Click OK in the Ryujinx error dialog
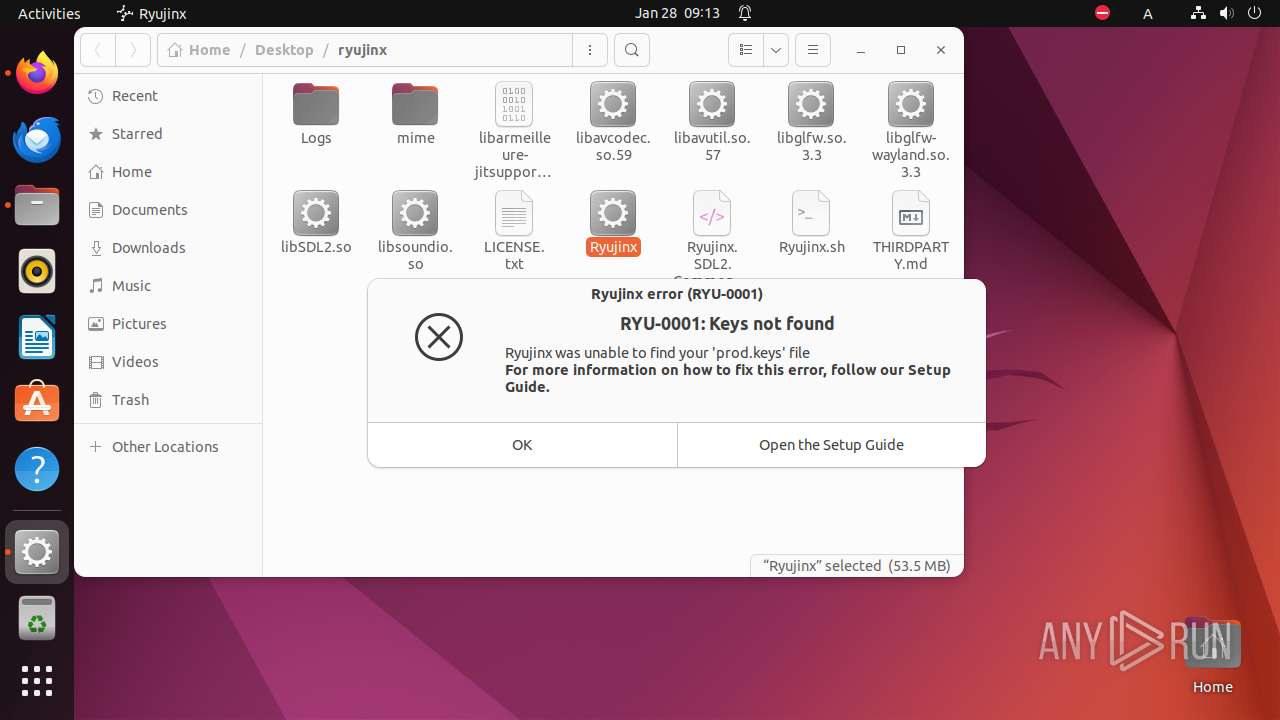Viewport: 1280px width, 720px height. (522, 445)
